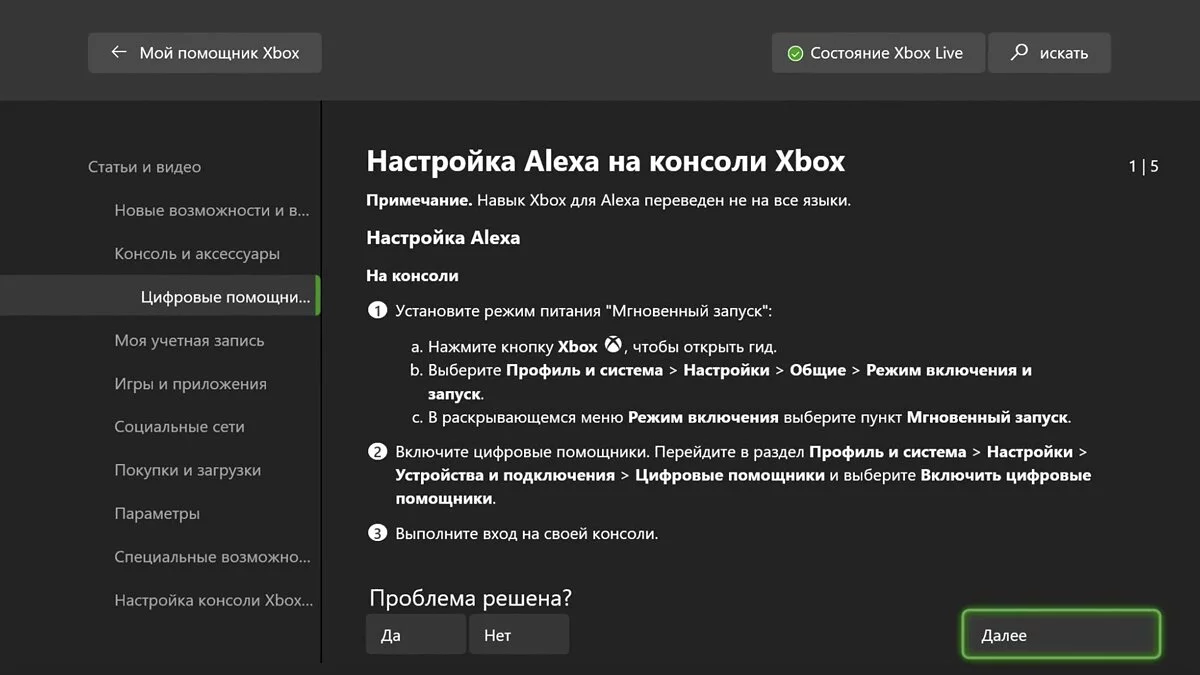Image resolution: width=1200 pixels, height=675 pixels.
Task: Open Новые возможности category
Action: coord(212,210)
